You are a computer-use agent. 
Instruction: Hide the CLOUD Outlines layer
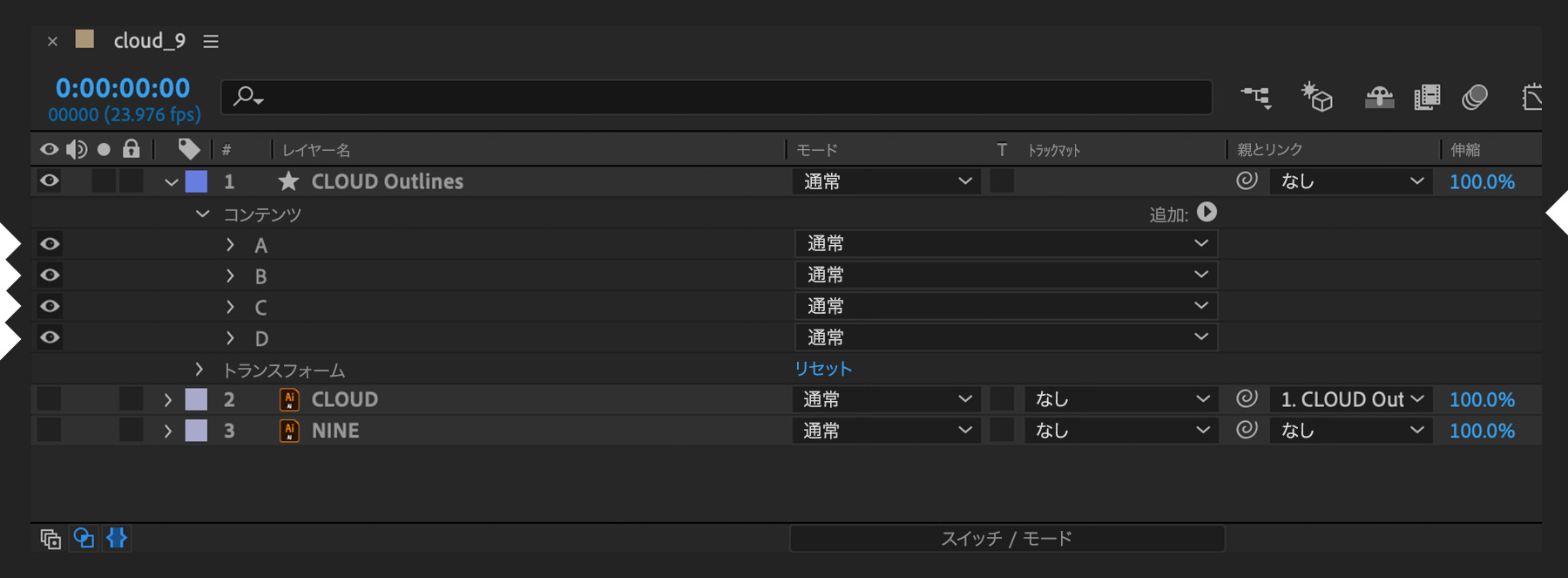point(50,180)
